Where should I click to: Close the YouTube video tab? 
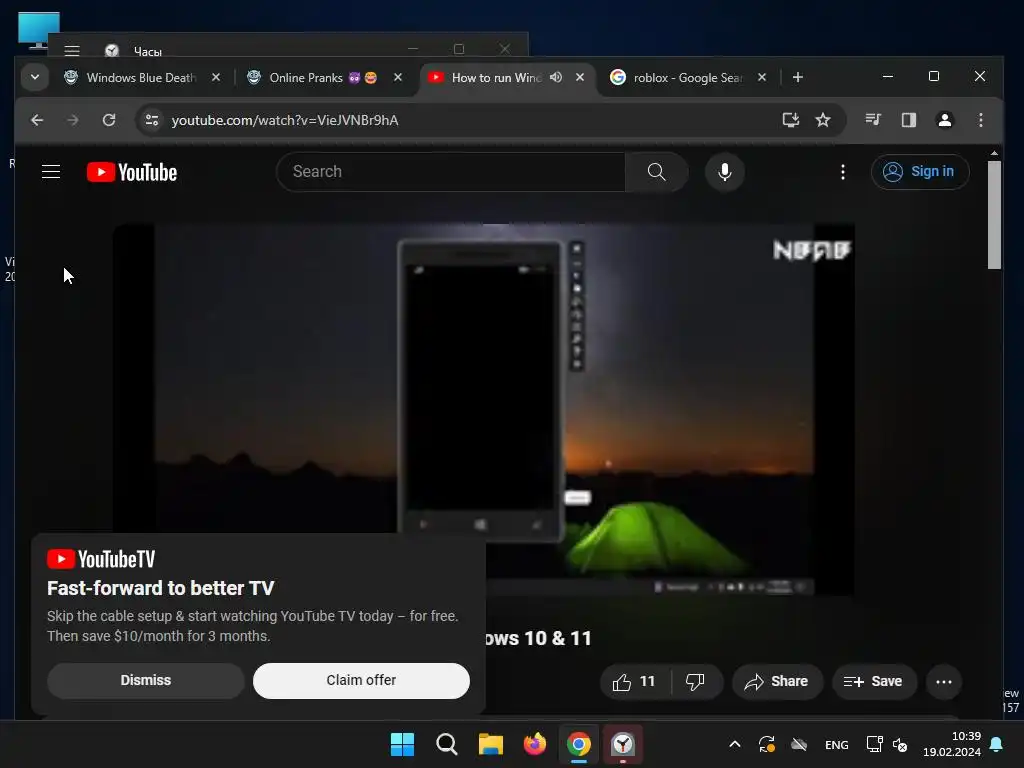click(x=580, y=77)
